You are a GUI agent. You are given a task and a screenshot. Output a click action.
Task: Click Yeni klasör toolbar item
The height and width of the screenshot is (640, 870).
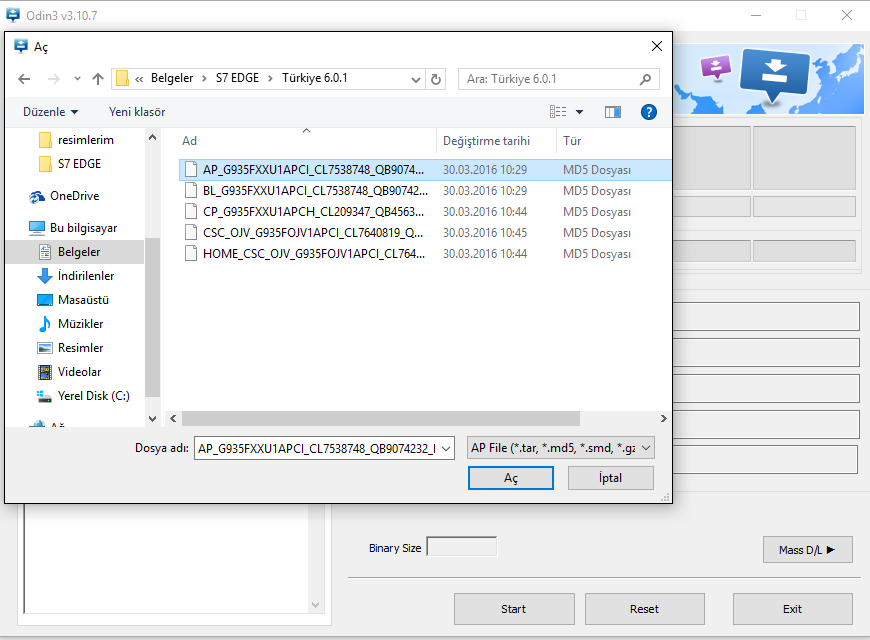click(x=137, y=112)
